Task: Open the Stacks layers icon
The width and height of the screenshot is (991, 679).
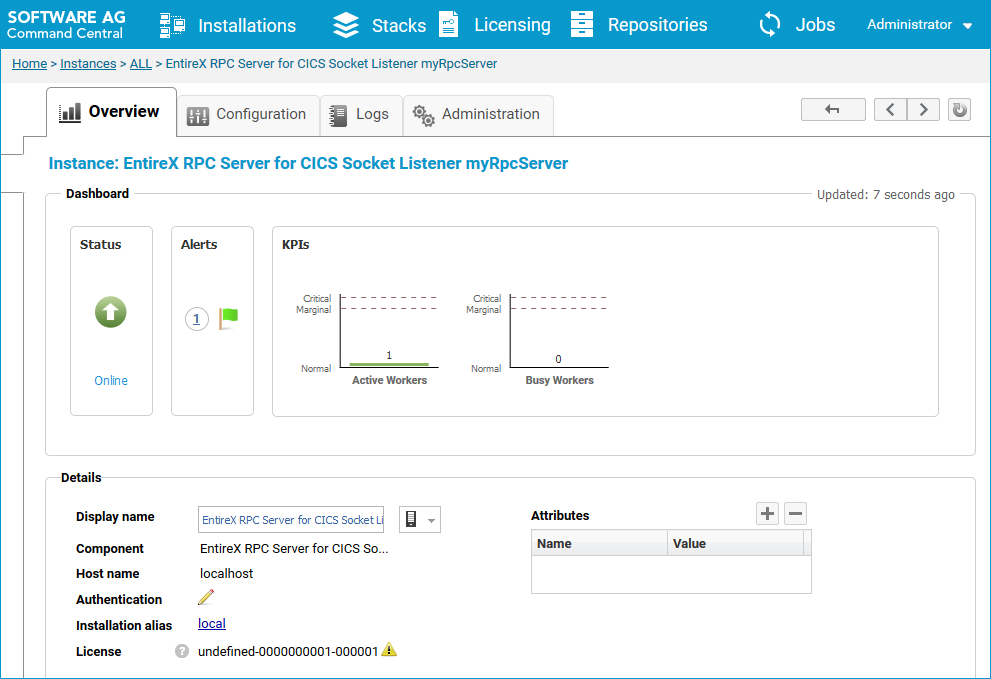Action: point(346,25)
